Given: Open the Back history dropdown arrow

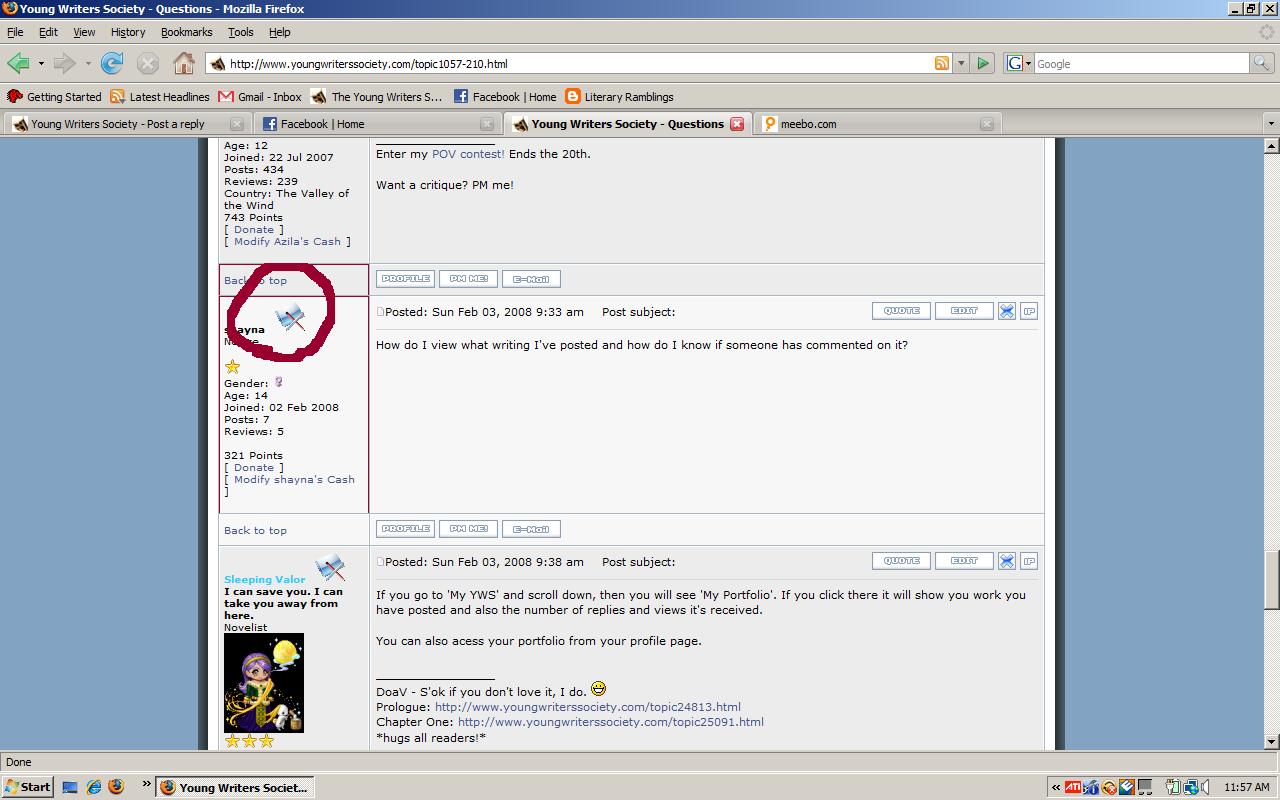Looking at the screenshot, I should click(41, 63).
